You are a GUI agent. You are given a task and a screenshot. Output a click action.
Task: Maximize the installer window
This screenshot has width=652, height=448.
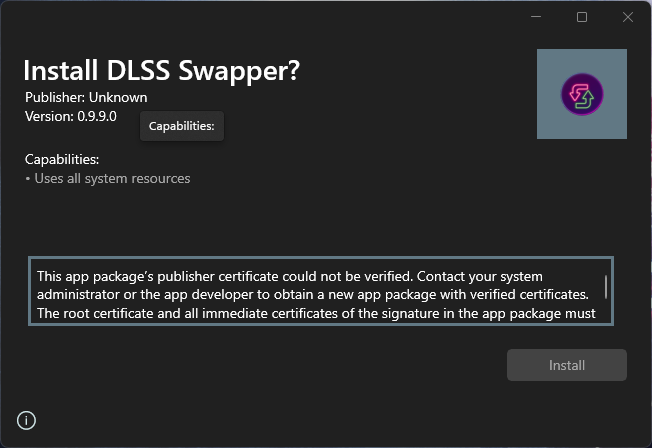click(x=582, y=17)
